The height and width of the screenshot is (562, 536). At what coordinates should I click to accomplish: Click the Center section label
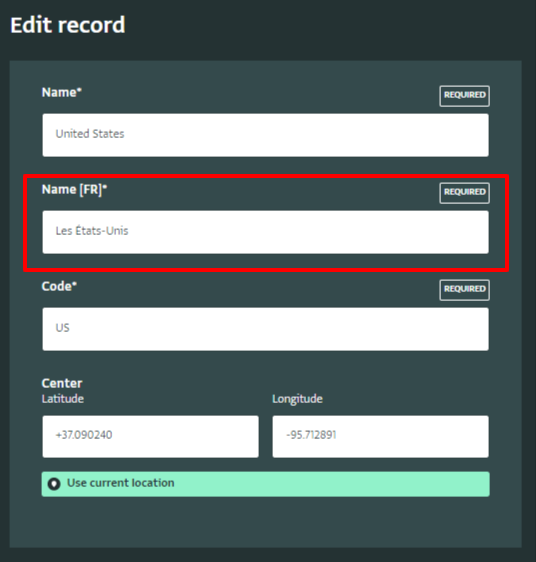62,383
